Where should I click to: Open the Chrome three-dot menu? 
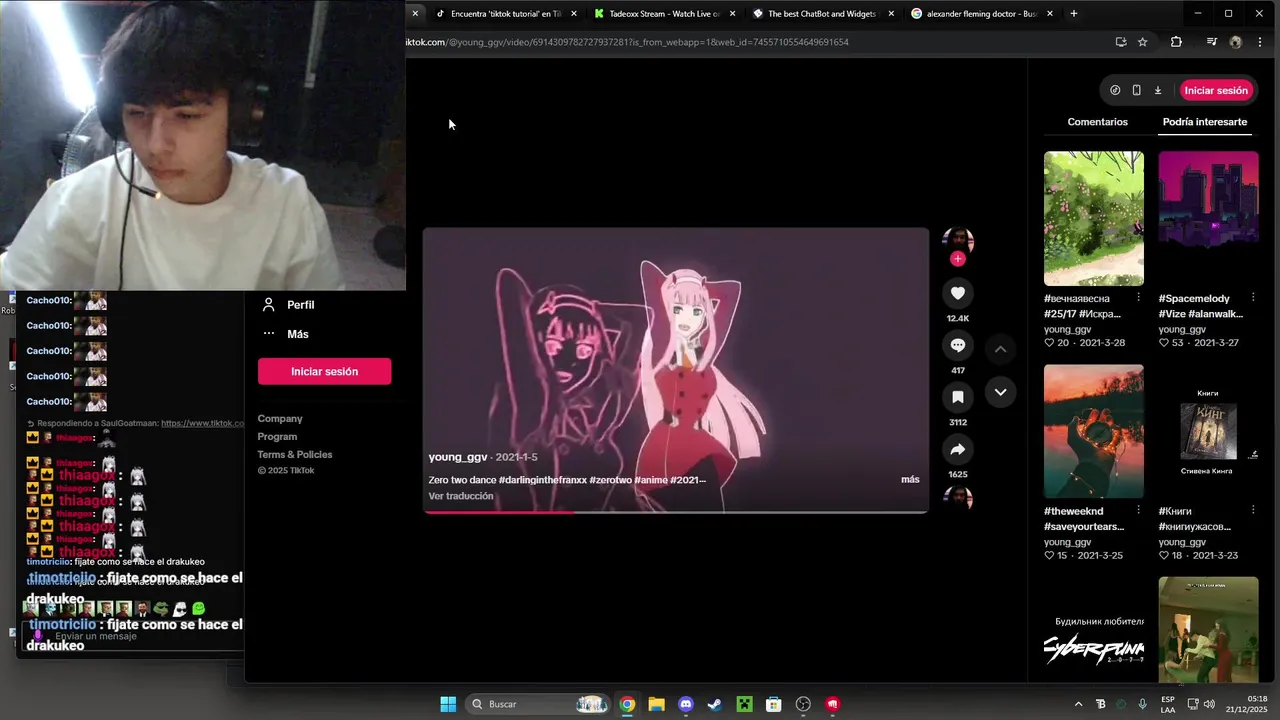1261,42
